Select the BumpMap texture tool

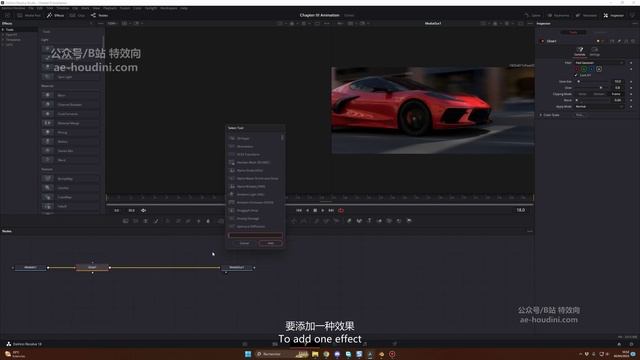coord(70,179)
